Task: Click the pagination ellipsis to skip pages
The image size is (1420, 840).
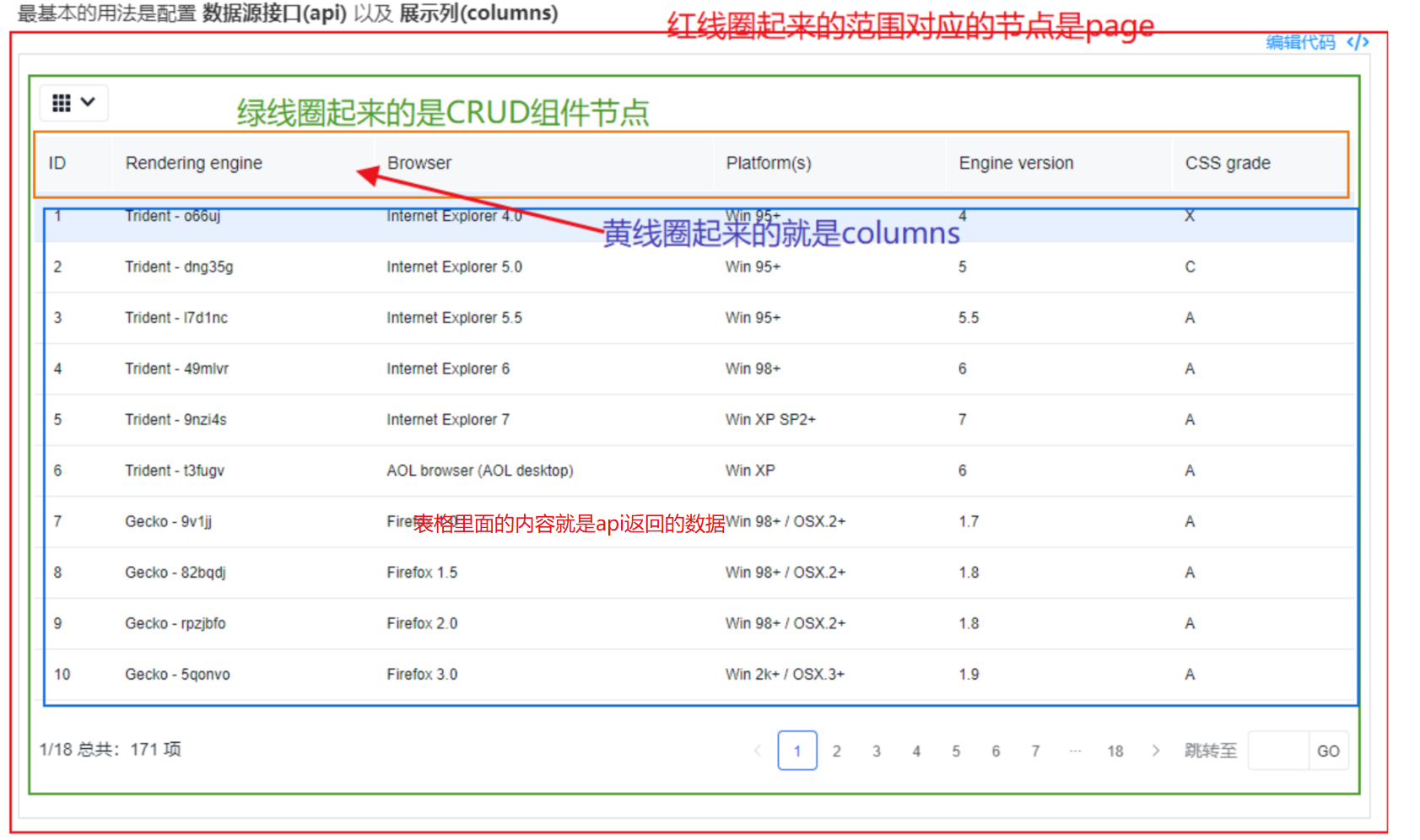Action: click(x=1075, y=751)
